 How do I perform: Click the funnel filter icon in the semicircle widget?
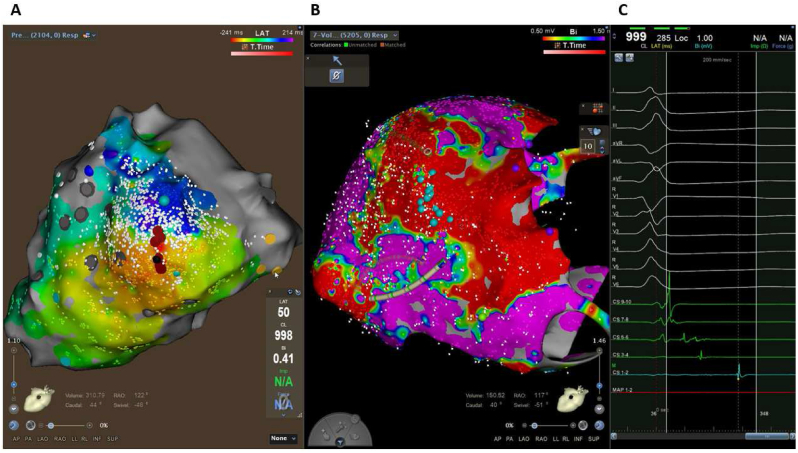[x=340, y=443]
